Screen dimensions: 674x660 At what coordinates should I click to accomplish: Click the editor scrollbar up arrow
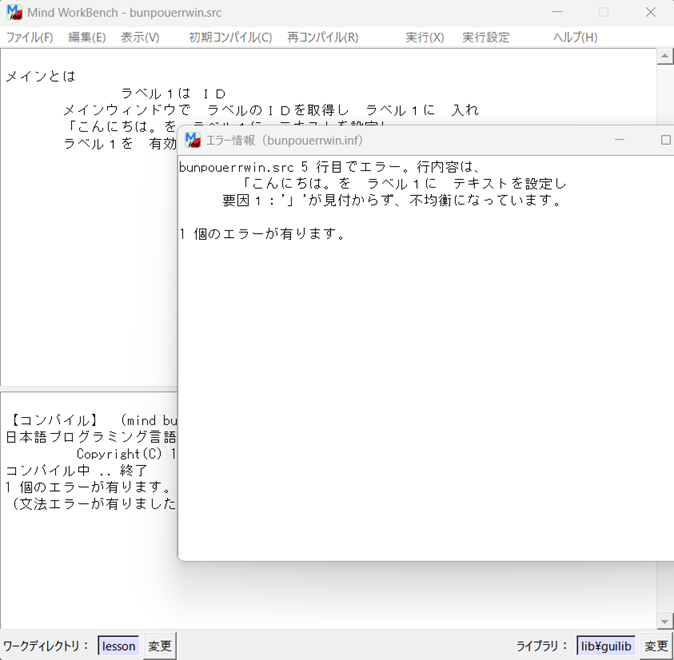(x=665, y=56)
